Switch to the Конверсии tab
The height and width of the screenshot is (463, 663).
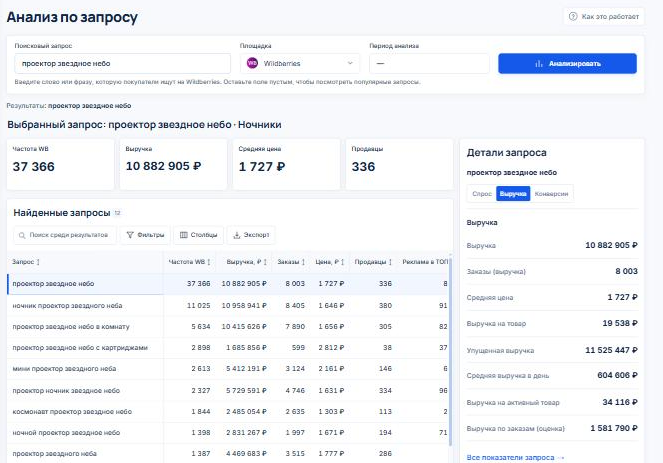[551, 194]
